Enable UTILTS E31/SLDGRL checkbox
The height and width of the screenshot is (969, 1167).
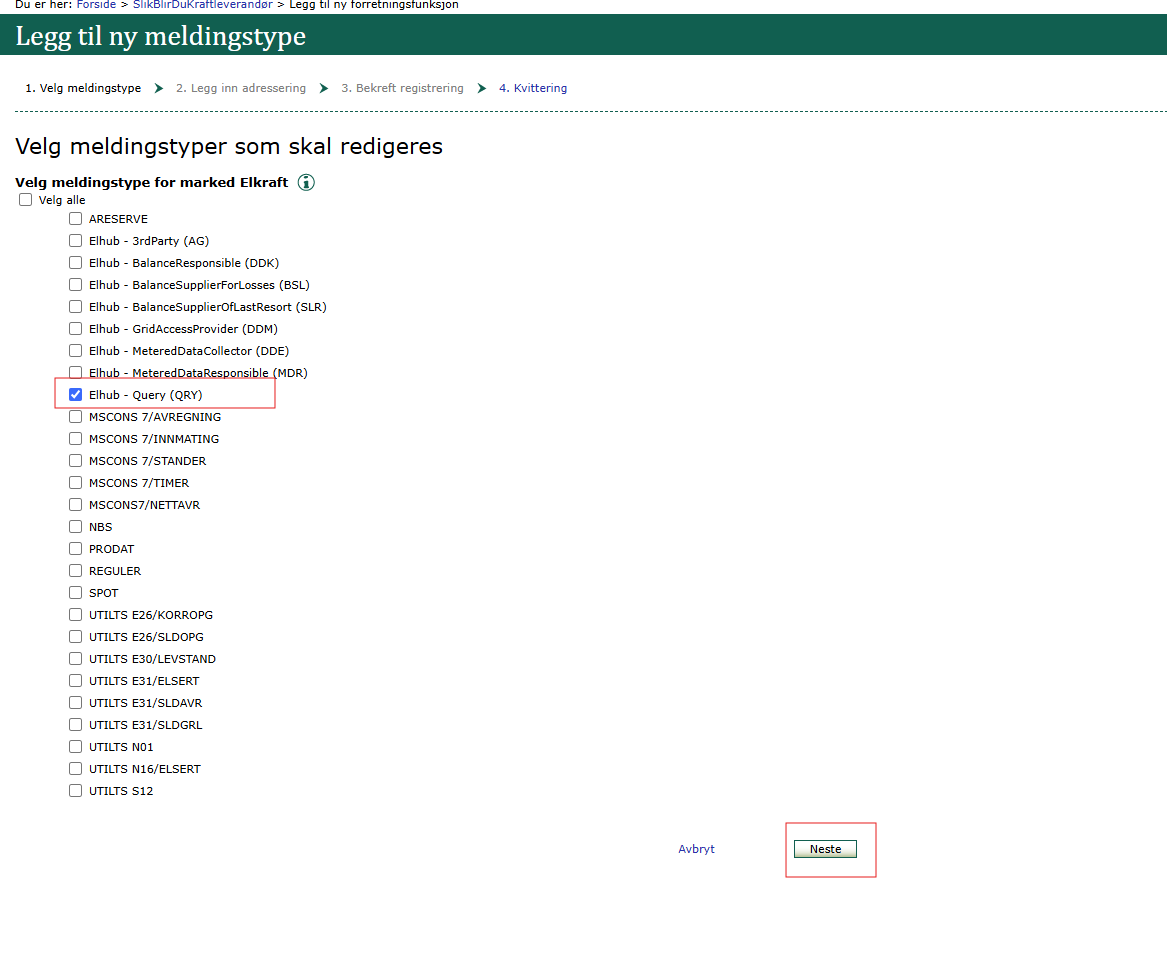(x=75, y=725)
